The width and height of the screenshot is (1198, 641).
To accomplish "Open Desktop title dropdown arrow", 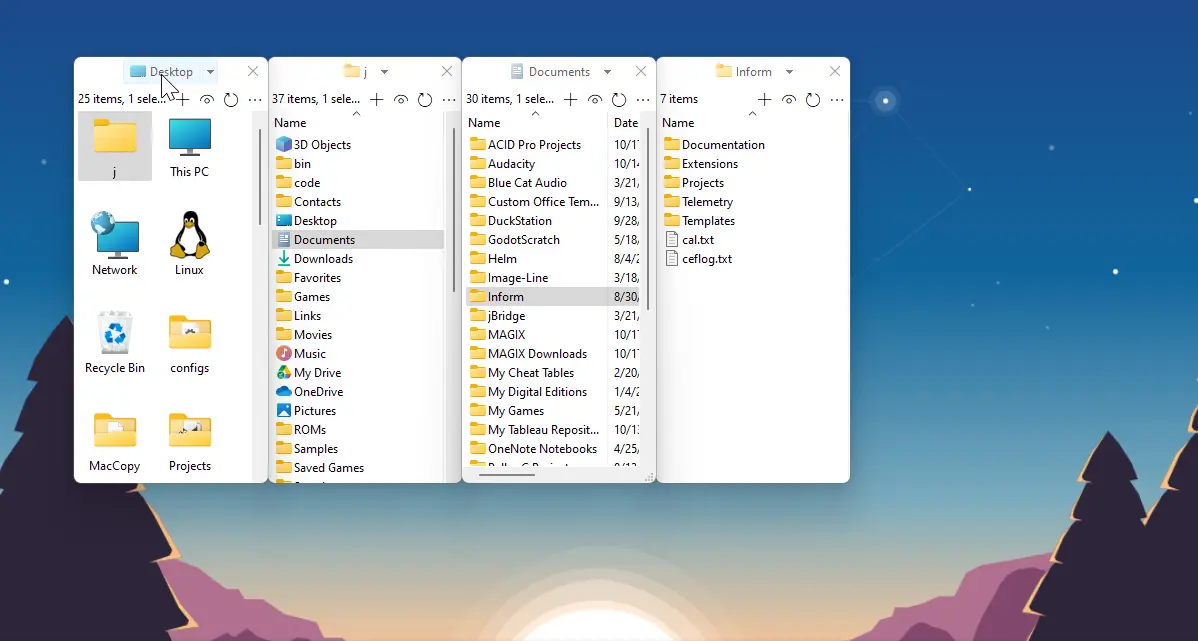I will [210, 72].
